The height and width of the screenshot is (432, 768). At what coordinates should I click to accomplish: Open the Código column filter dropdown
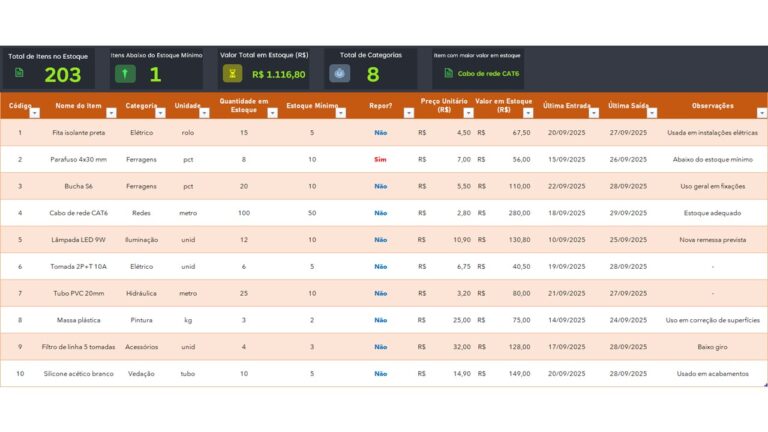pyautogui.click(x=34, y=113)
